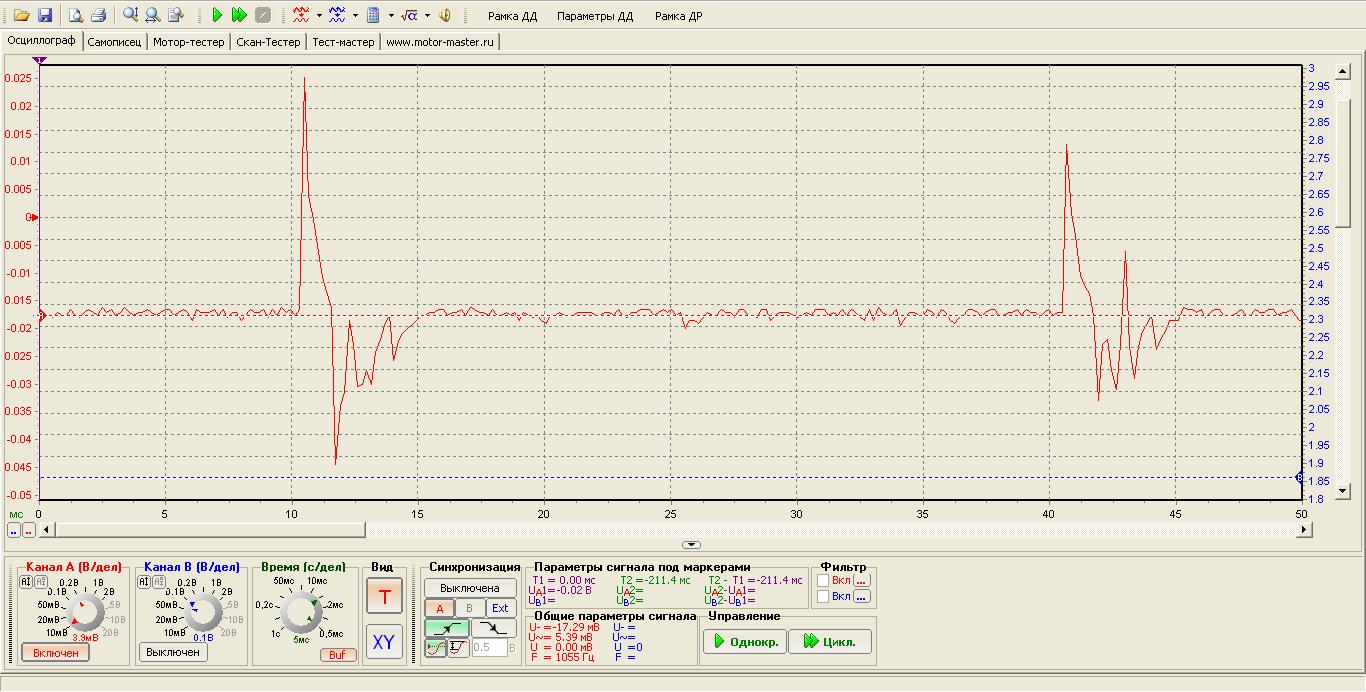Select the calculator tool icon
Viewport: 1366px width, 692px height.
click(373, 15)
